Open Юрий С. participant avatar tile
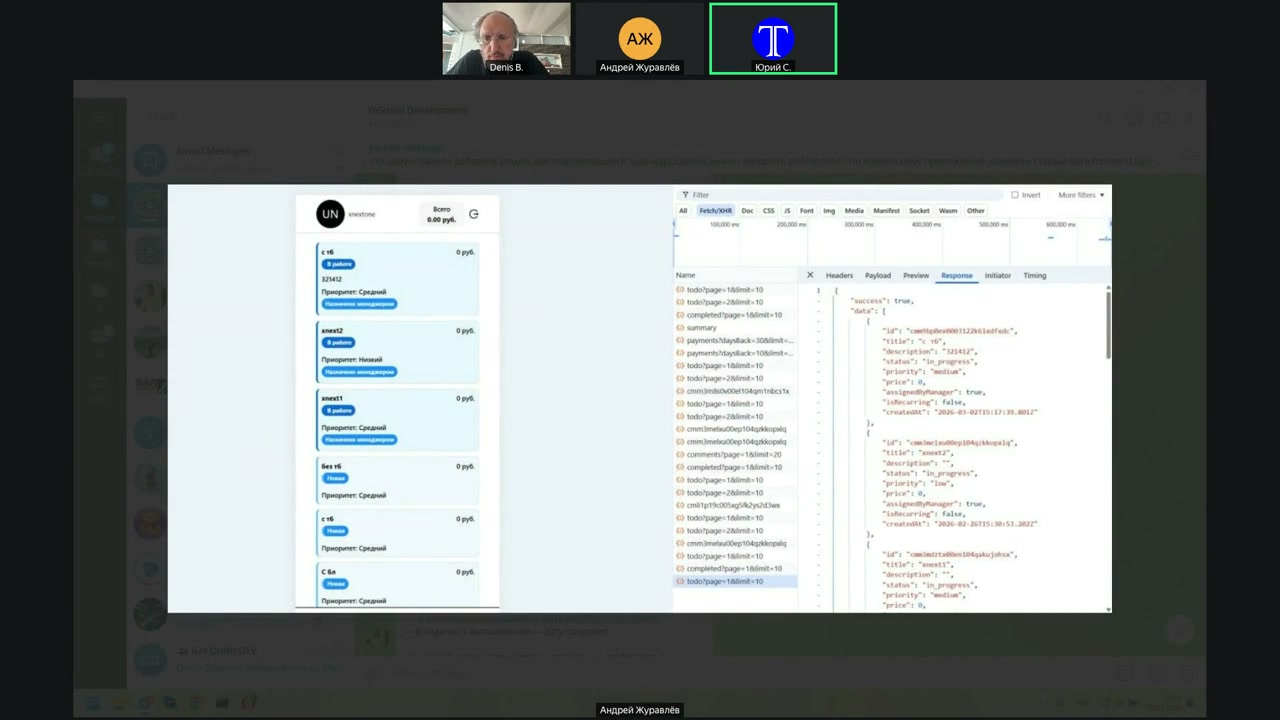 (773, 39)
